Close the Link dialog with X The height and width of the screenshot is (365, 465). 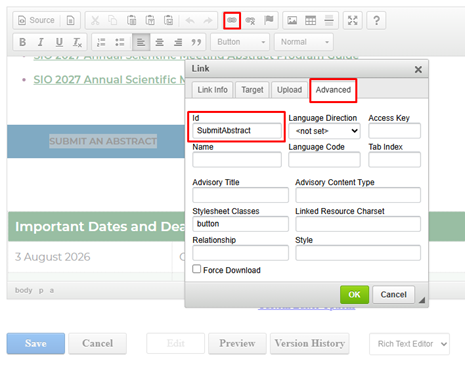point(418,69)
